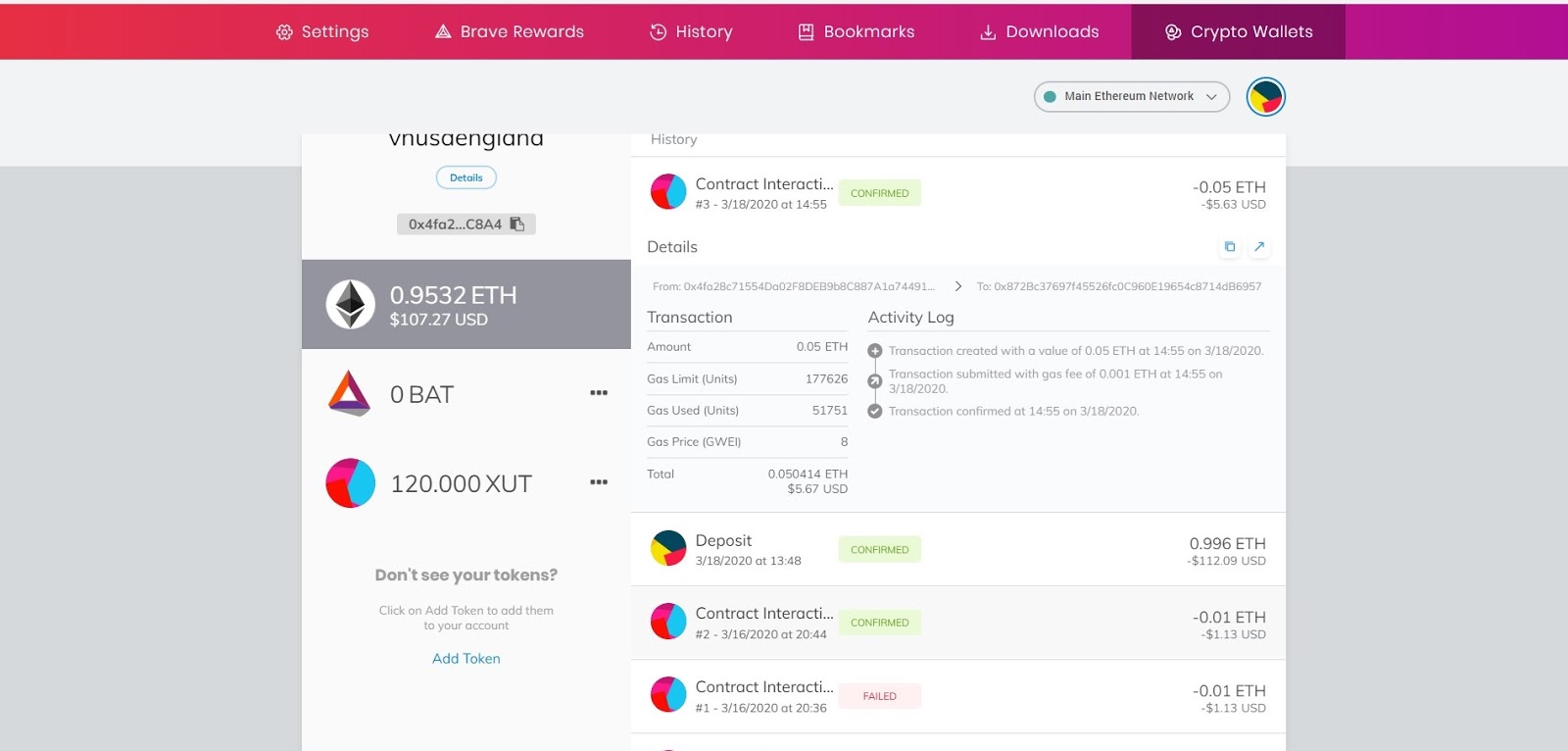Screen dimensions: 1568x751
Task: Open the History tab
Action: (691, 31)
